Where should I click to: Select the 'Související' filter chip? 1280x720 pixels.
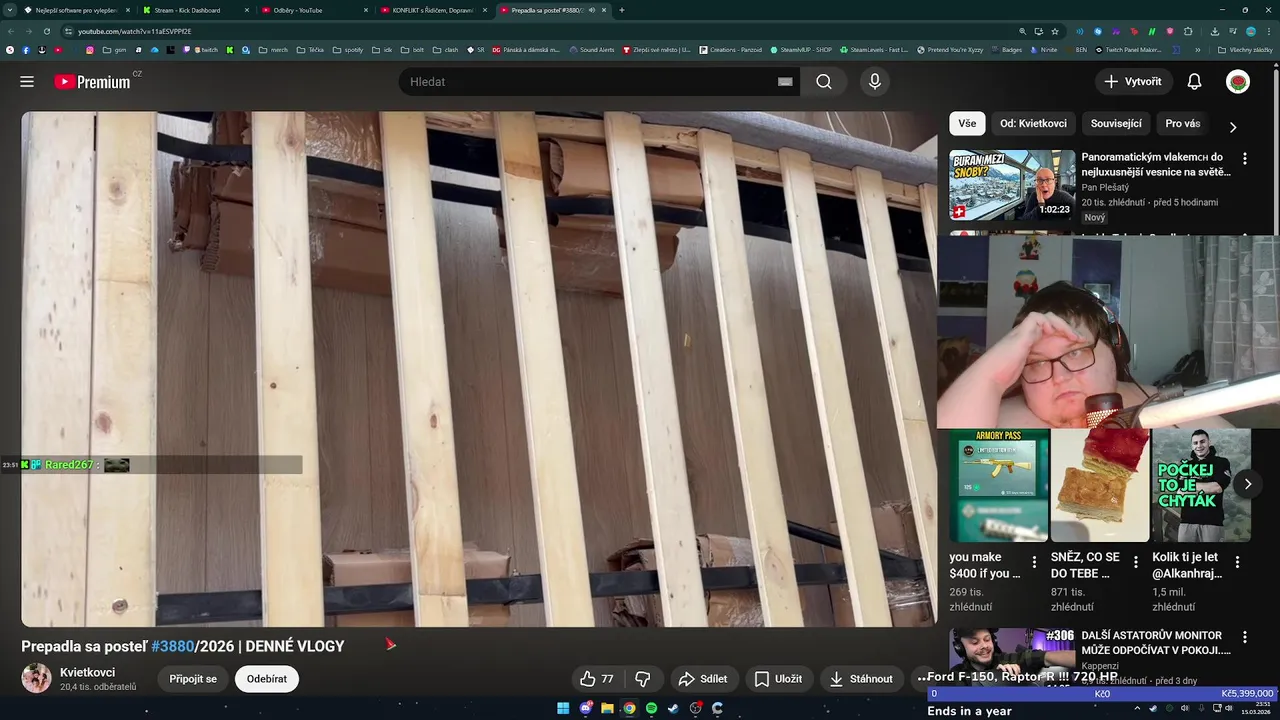1116,124
